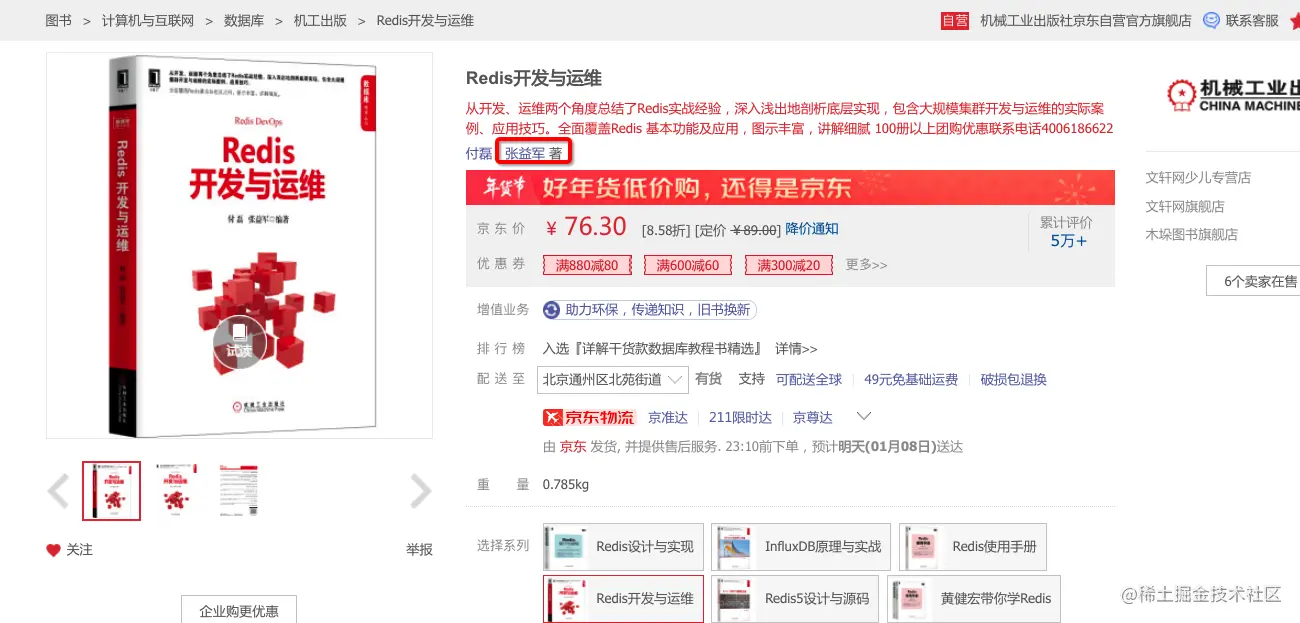The image size is (1300, 623).
Task: Click the 机械工业出版社 publisher logo
Action: click(x=1232, y=95)
